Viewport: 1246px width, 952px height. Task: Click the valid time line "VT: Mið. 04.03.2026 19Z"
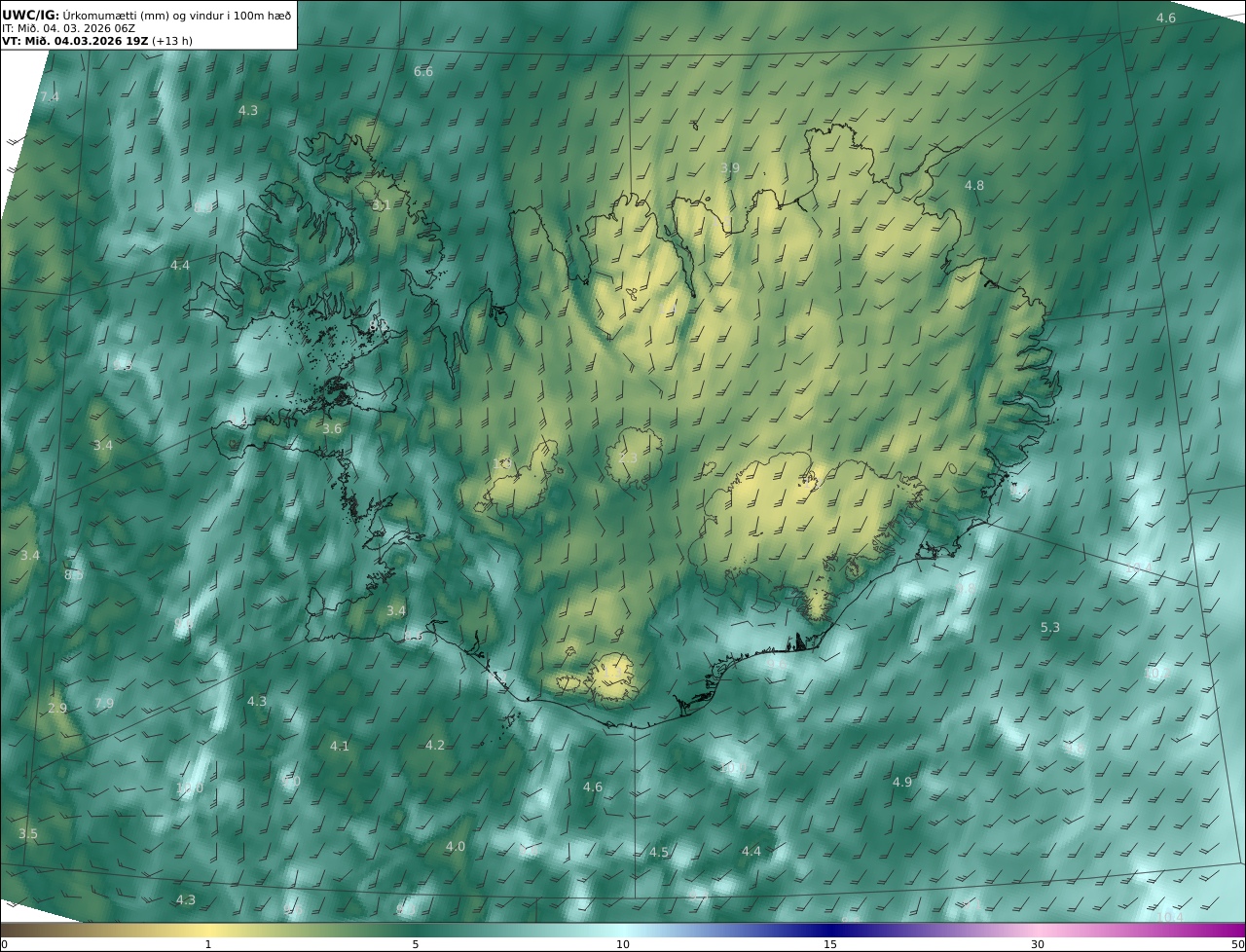tap(76, 42)
